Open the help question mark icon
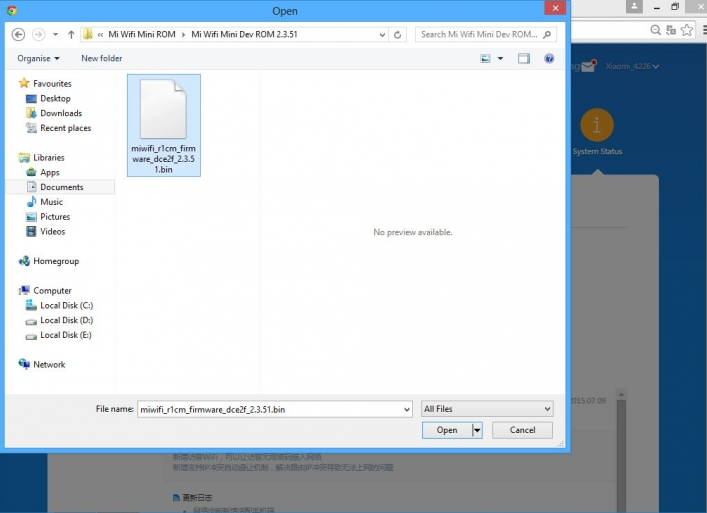707x513 pixels. (549, 58)
